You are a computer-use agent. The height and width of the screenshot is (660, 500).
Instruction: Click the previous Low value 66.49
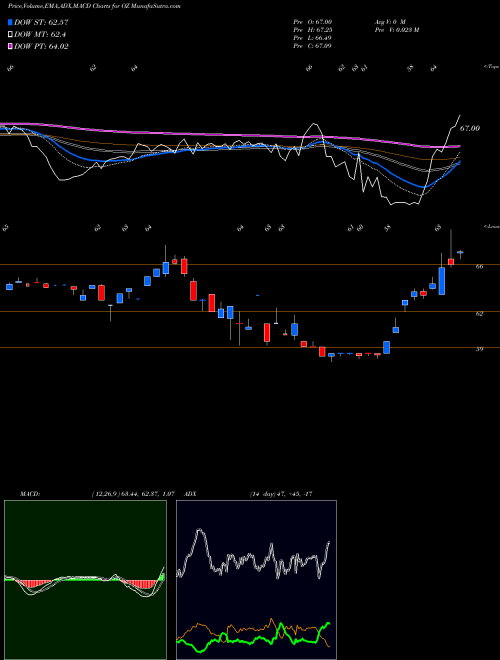click(323, 38)
